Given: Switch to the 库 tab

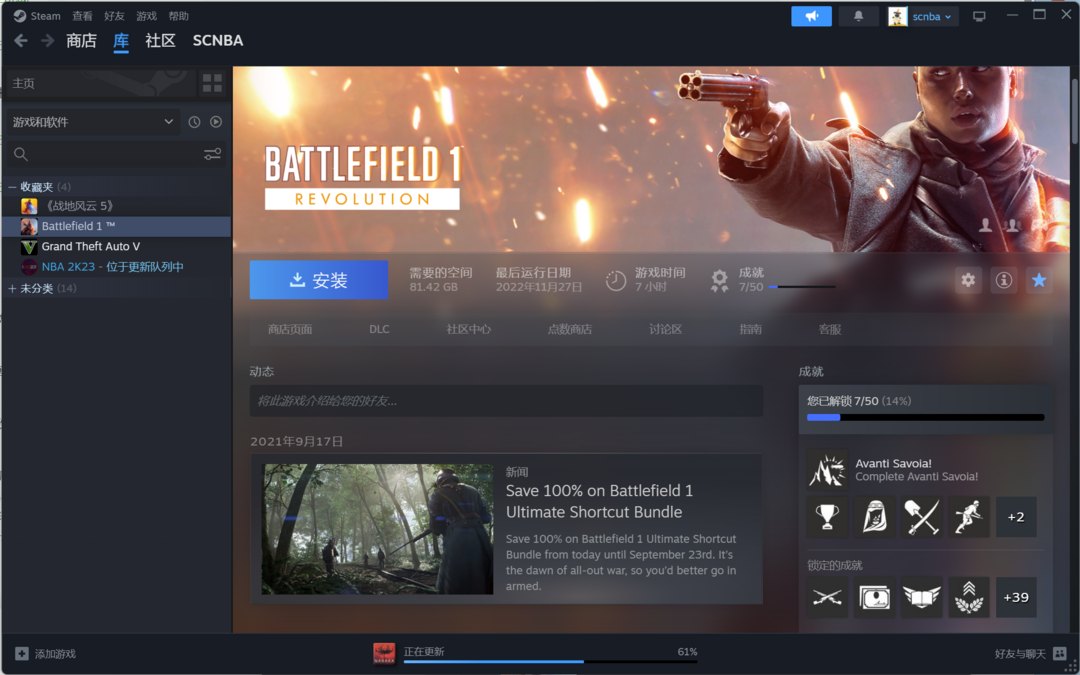Looking at the screenshot, I should coord(121,41).
